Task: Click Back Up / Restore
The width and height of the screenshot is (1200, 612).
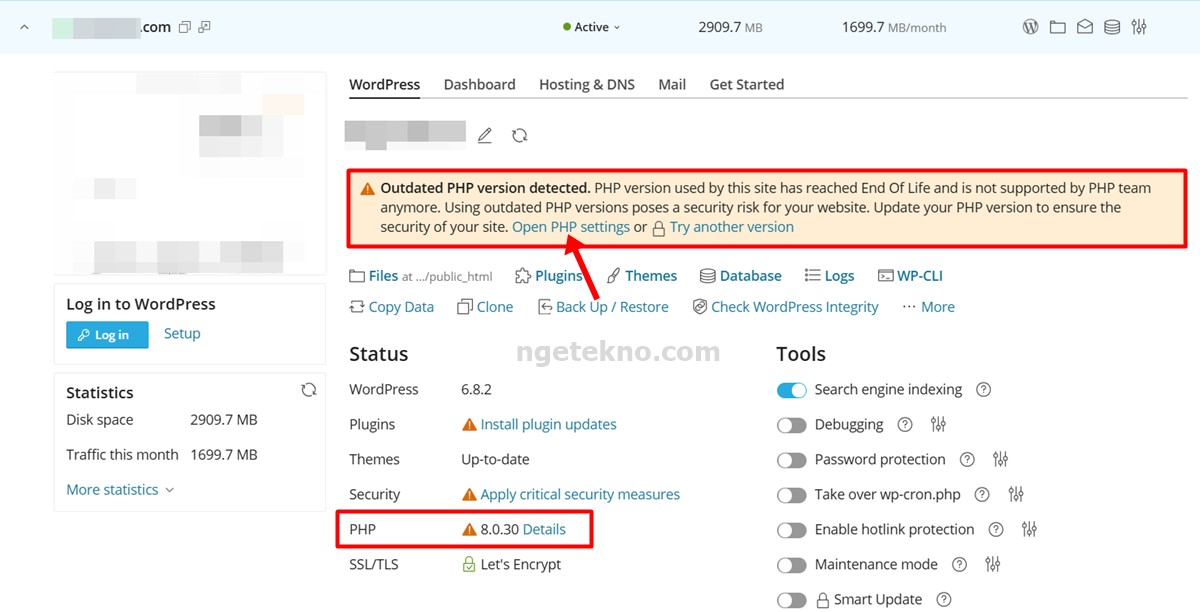Action: tap(603, 307)
